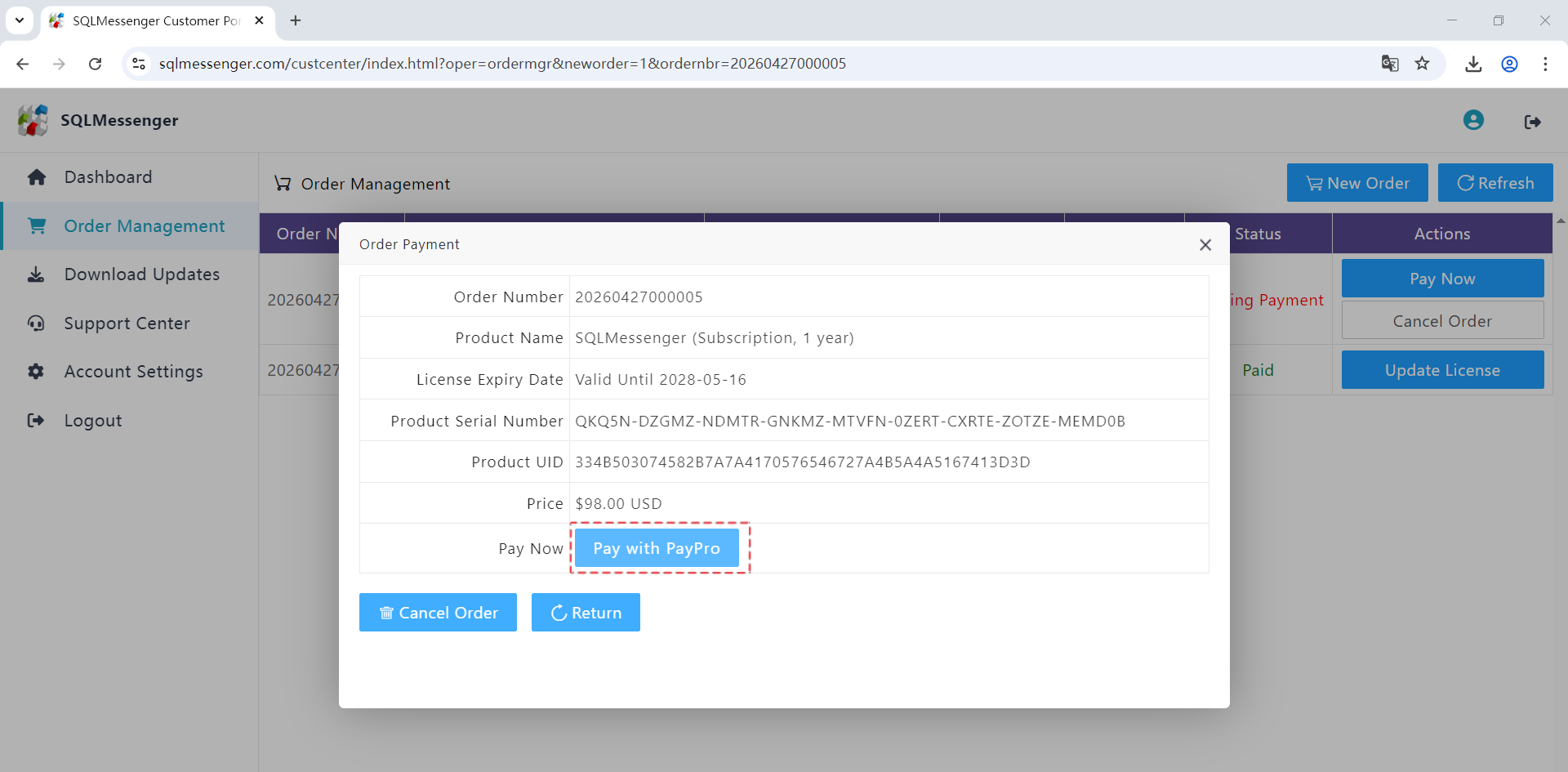The image size is (1568, 772).
Task: Open a new browser tab
Action: (x=296, y=20)
